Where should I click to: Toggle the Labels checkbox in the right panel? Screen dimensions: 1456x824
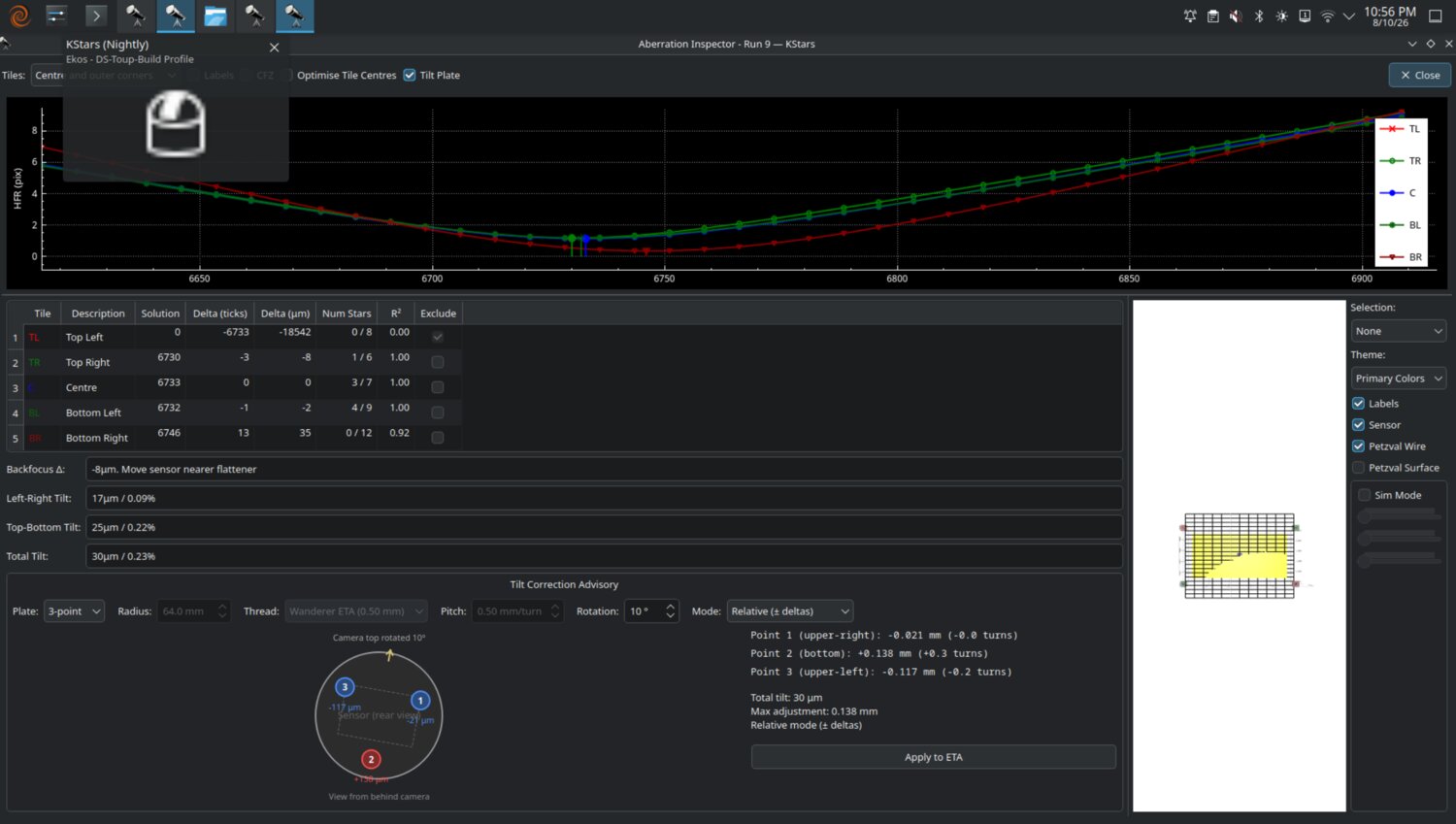click(x=1359, y=404)
